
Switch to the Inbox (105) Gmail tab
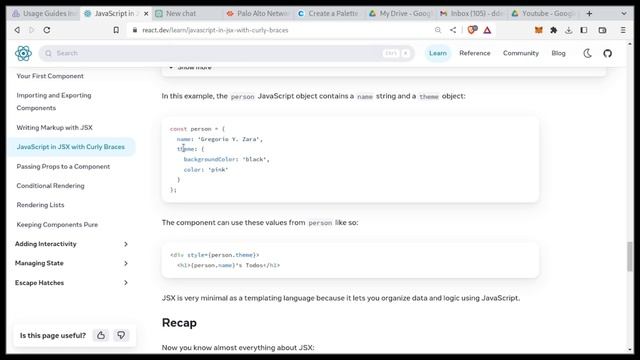point(472,13)
